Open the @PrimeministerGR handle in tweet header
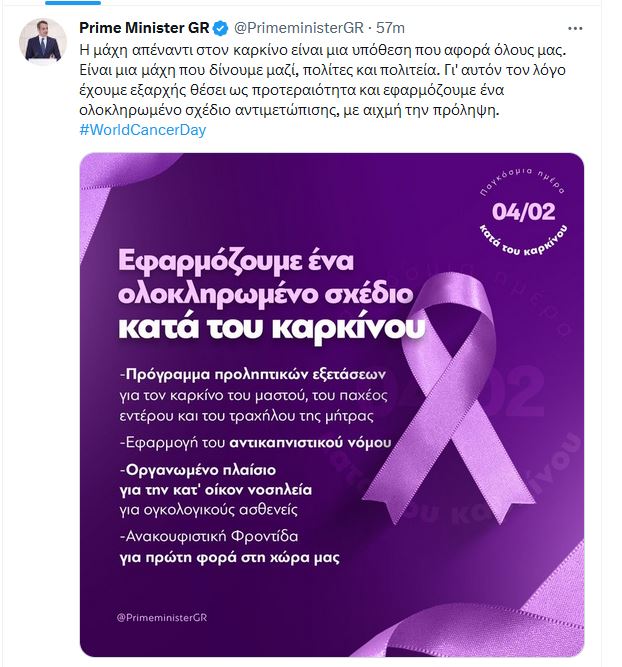622x667 pixels. pos(299,28)
